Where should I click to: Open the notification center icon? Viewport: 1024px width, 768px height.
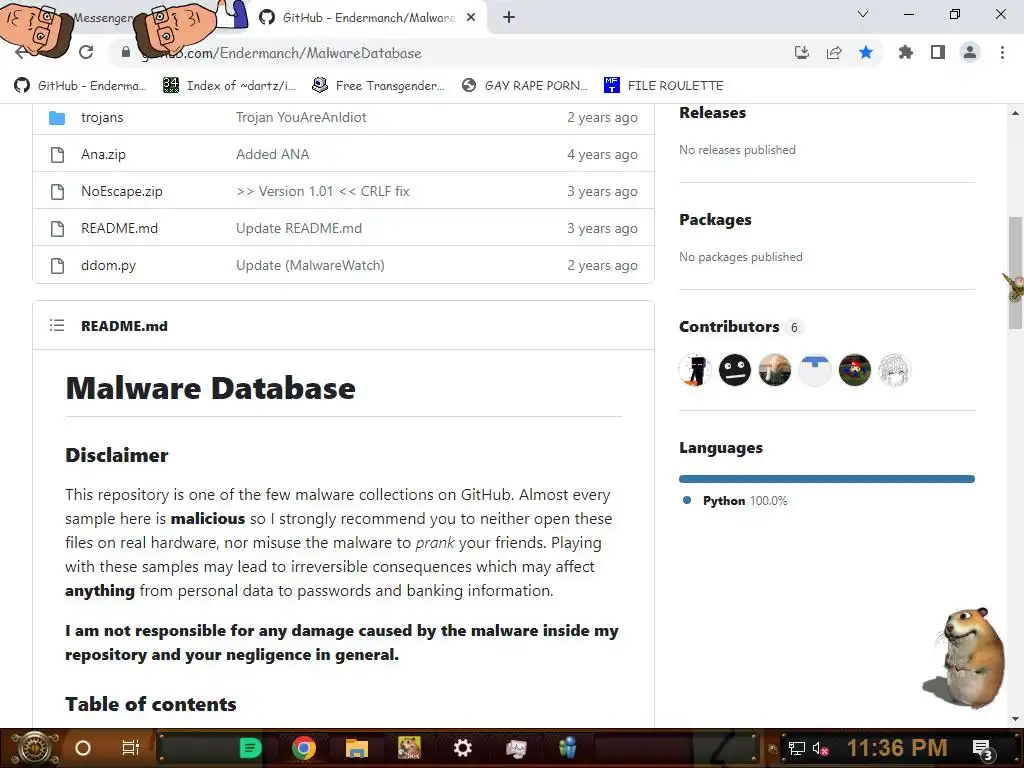click(983, 750)
